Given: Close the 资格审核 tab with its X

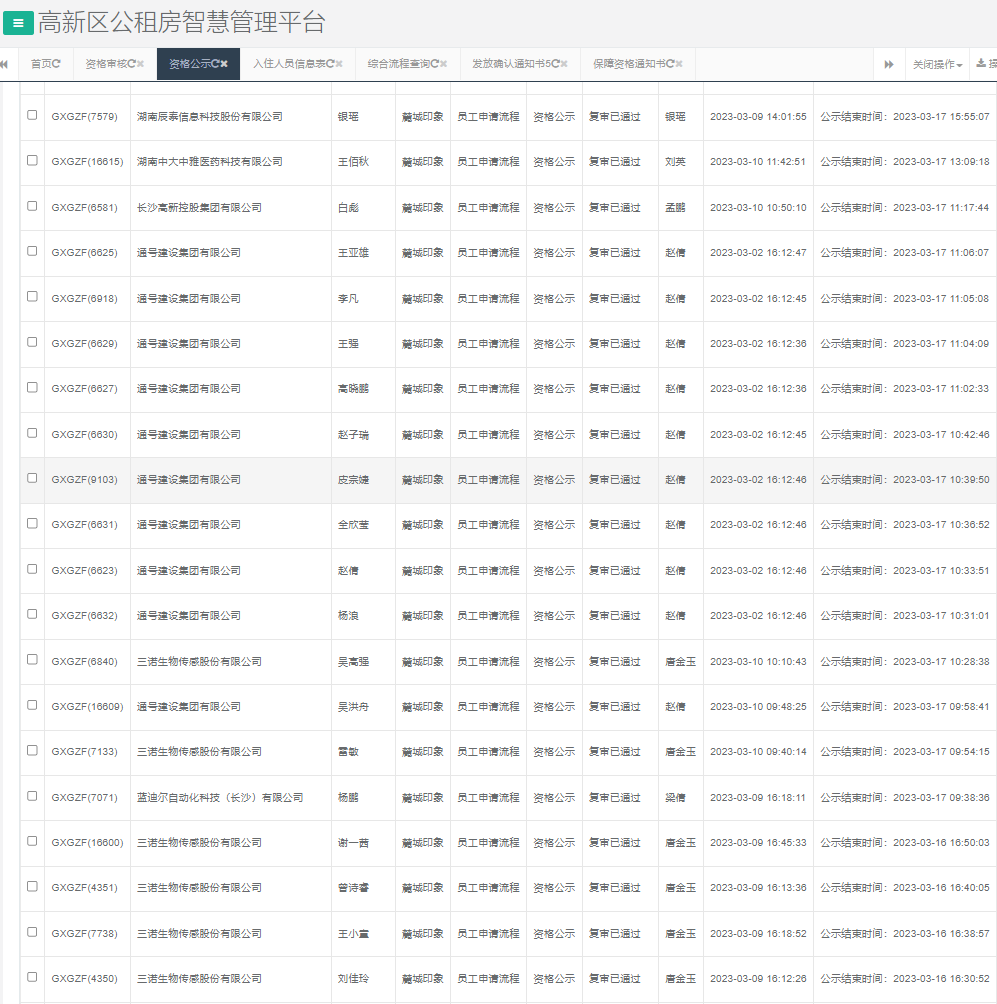Looking at the screenshot, I should tap(141, 64).
